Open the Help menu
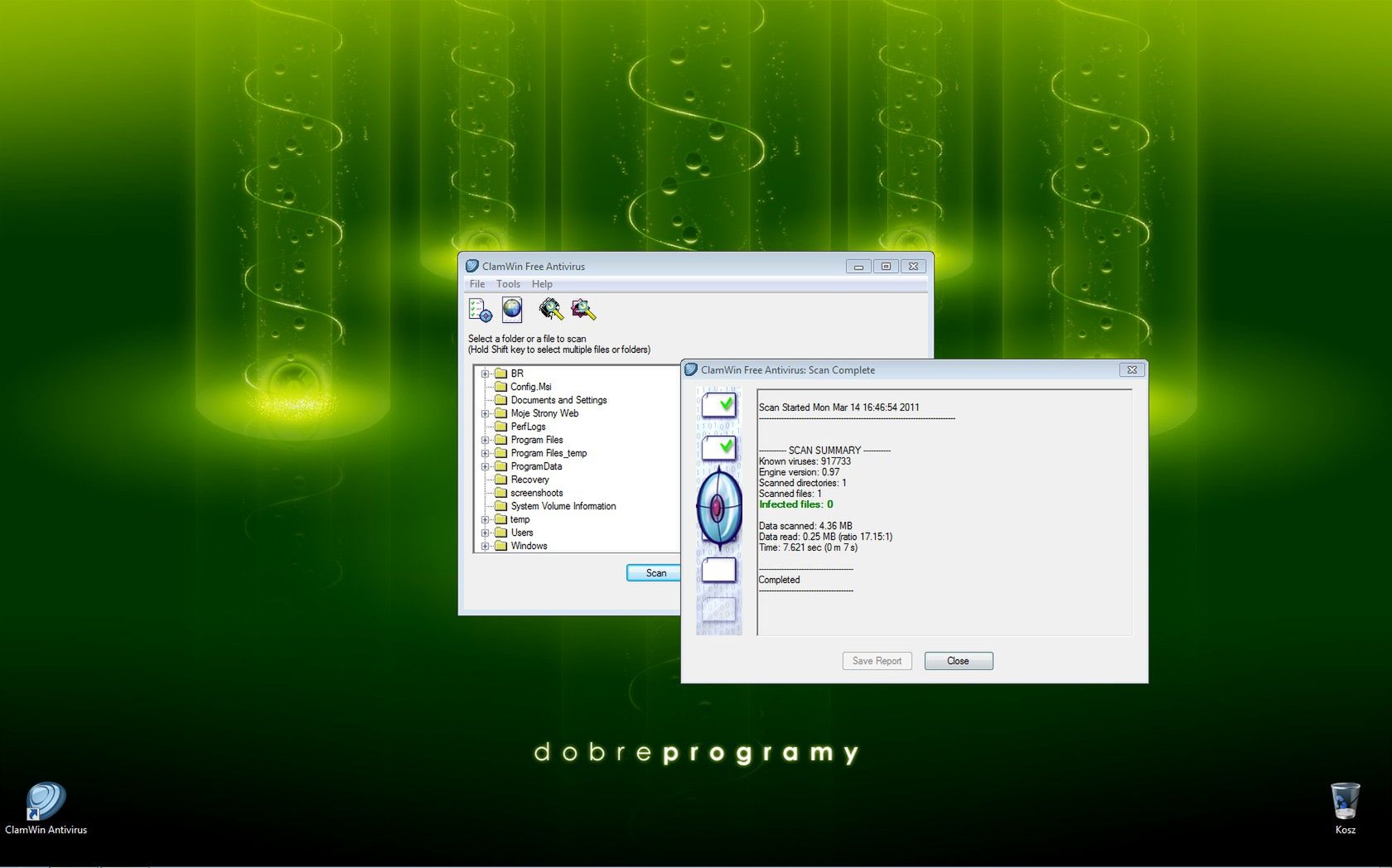The height and width of the screenshot is (868, 1392). pyautogui.click(x=542, y=284)
